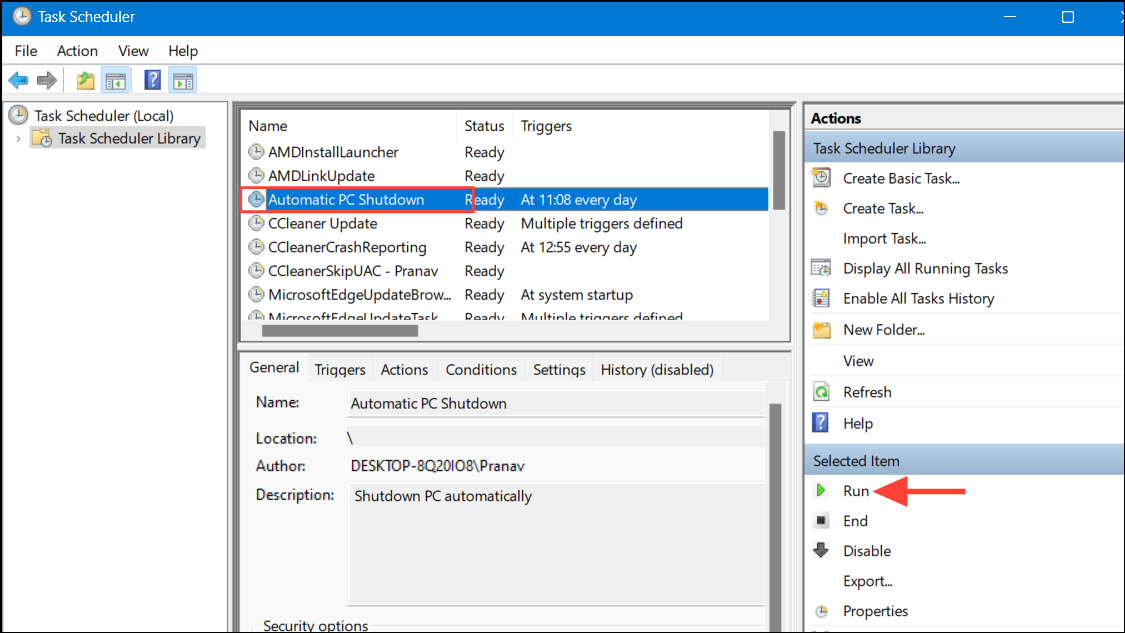The width and height of the screenshot is (1125, 633).
Task: Open Properties for the selected task
Action: pyautogui.click(x=876, y=610)
